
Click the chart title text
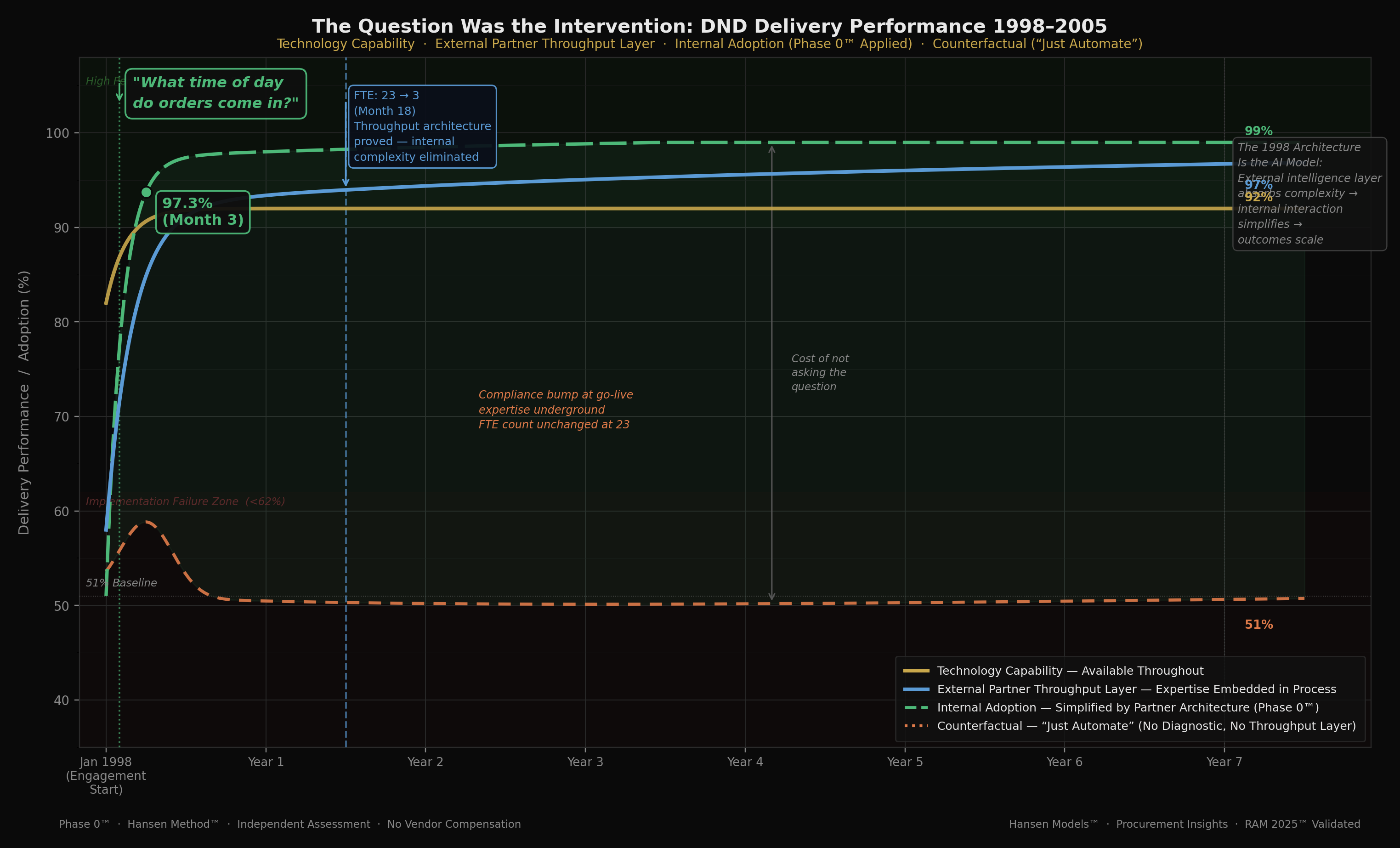pos(709,26)
